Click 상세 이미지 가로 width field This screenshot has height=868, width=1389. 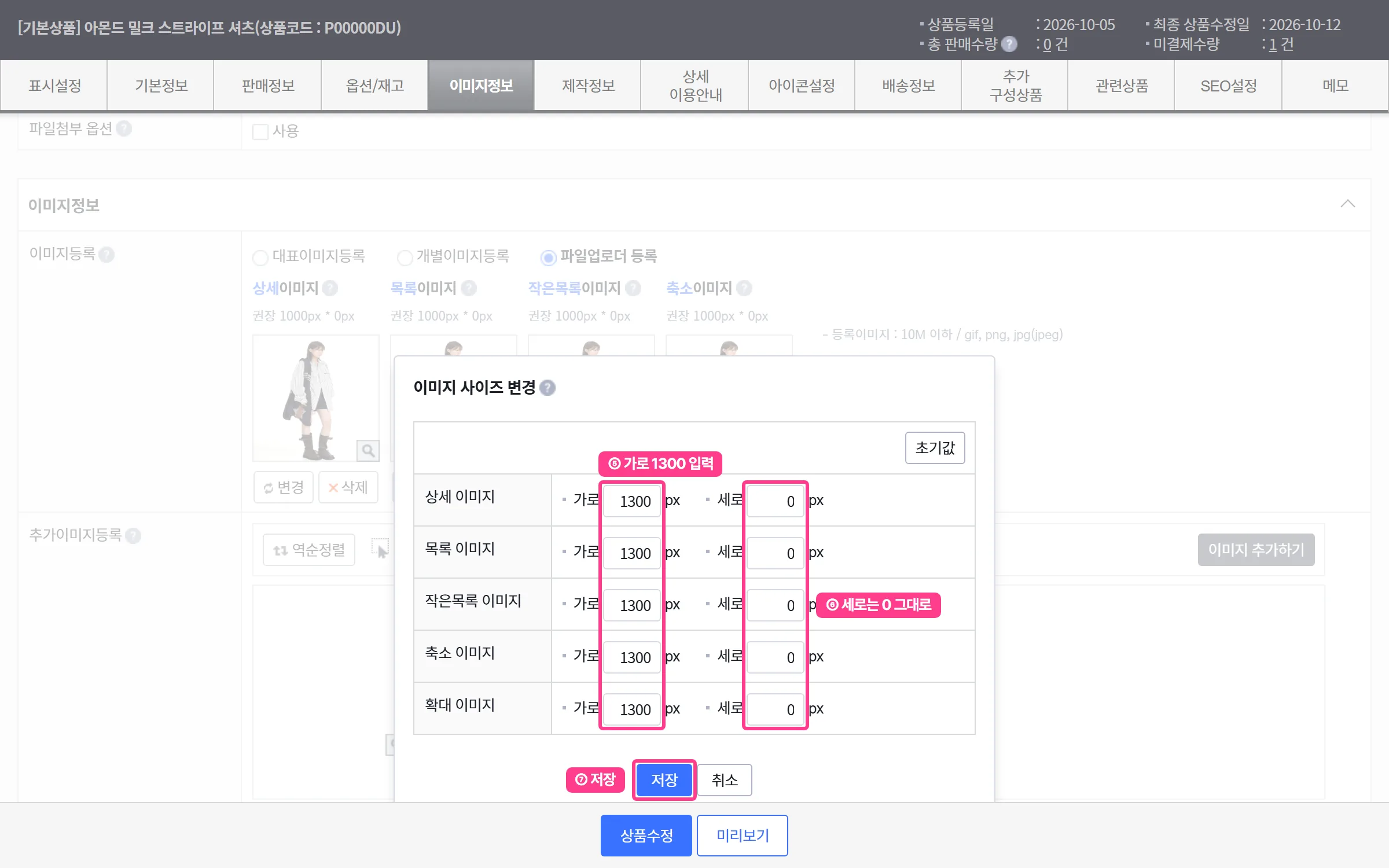pos(632,501)
